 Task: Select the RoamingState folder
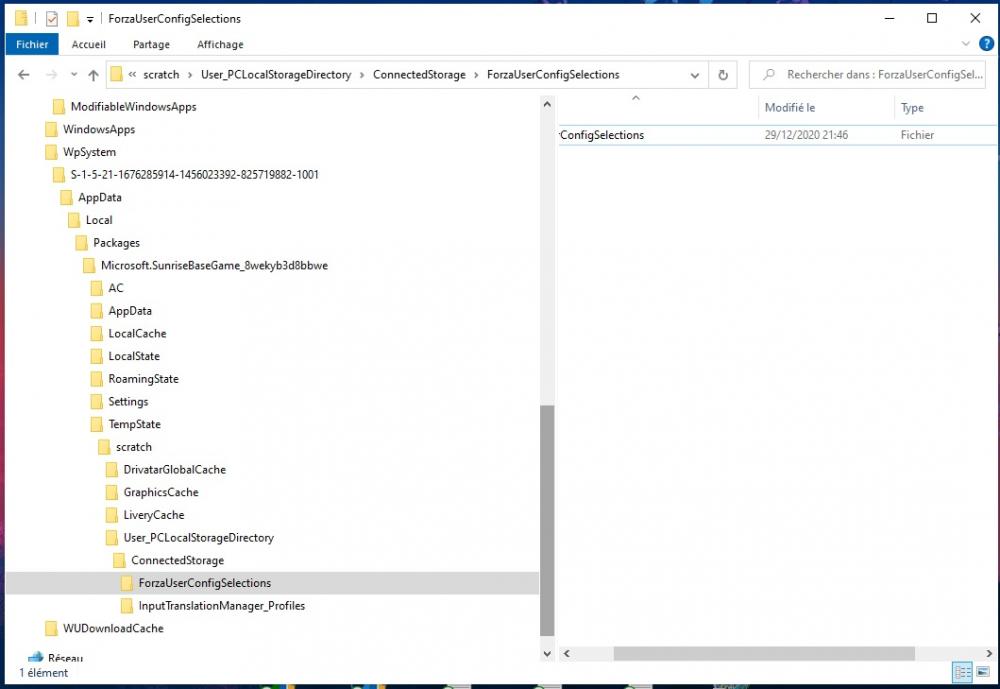click(143, 379)
